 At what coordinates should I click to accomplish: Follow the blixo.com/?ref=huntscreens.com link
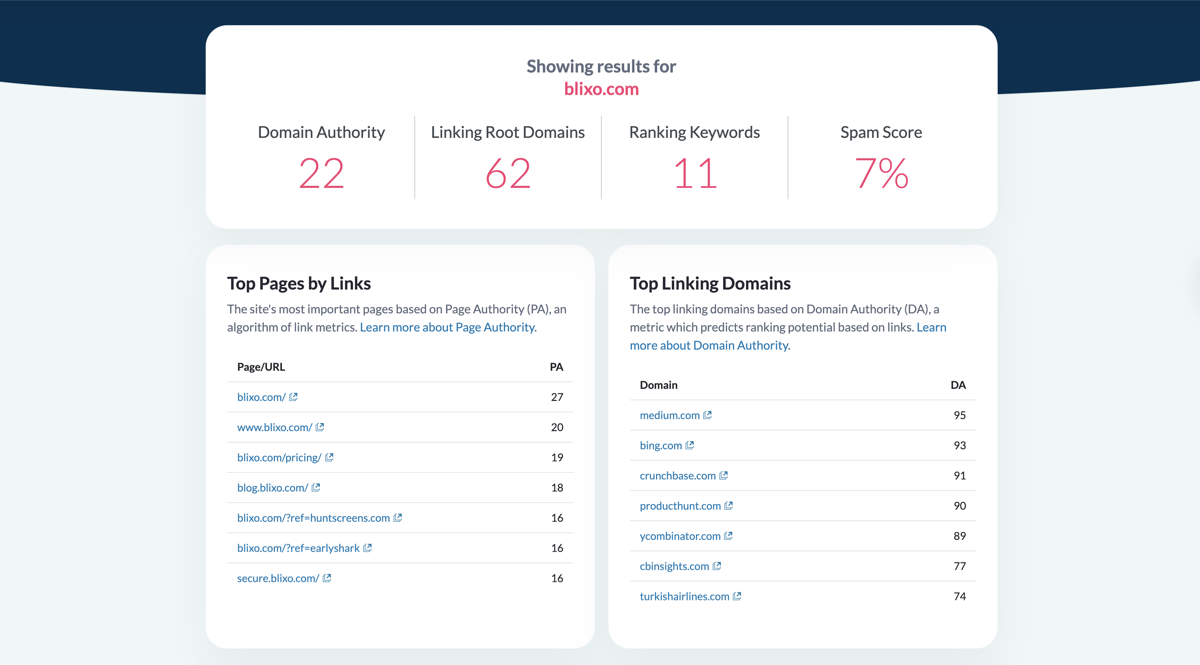(x=313, y=518)
